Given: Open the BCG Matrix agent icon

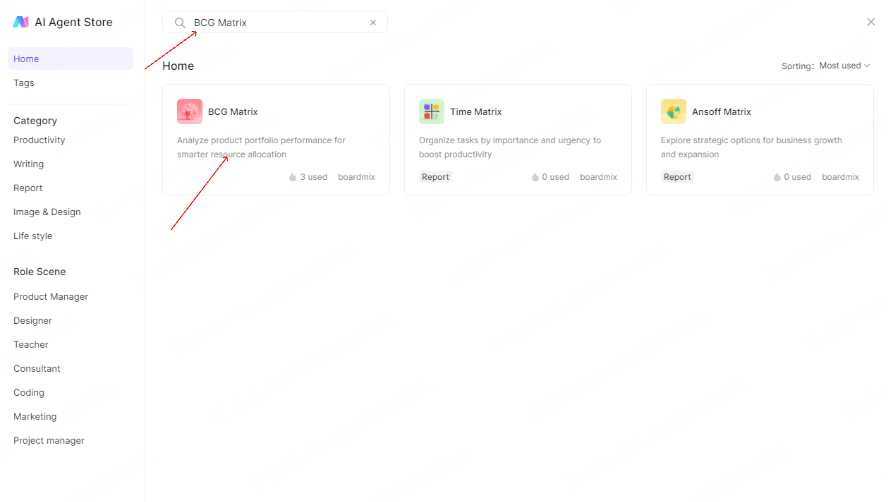Looking at the screenshot, I should pyautogui.click(x=189, y=112).
